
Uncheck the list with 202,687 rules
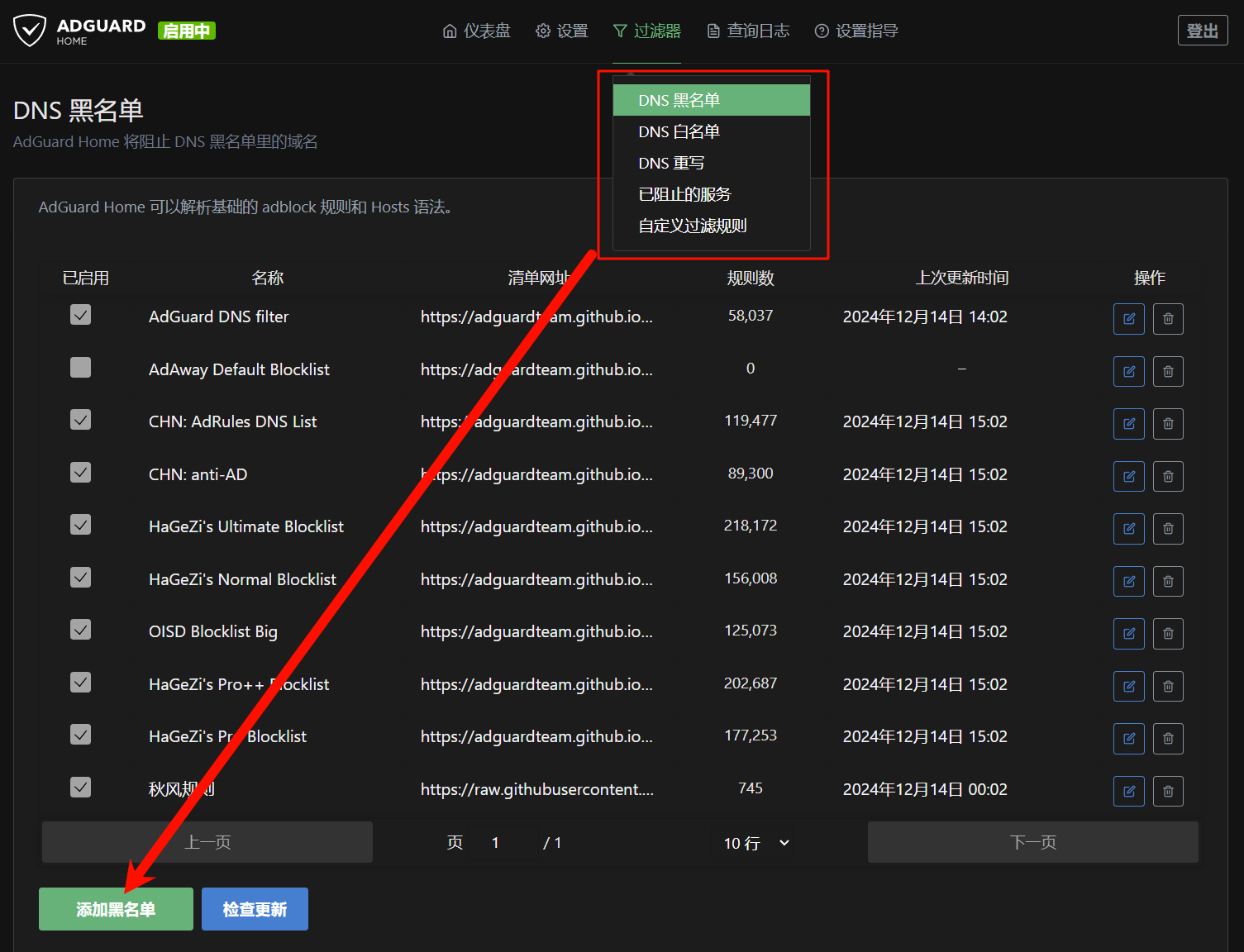pyautogui.click(x=80, y=682)
